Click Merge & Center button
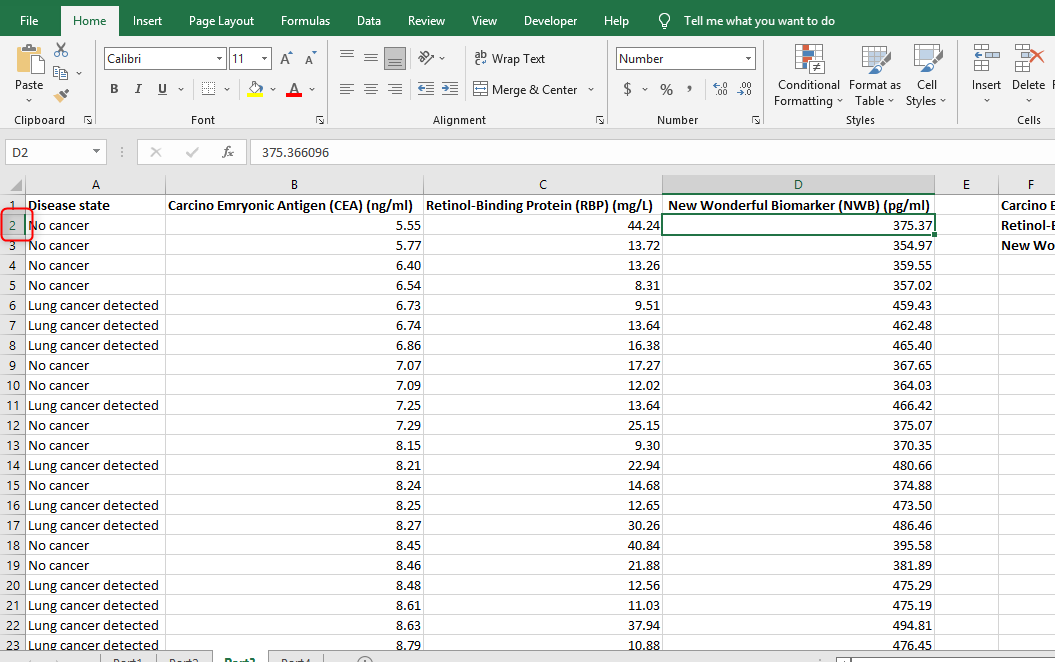Screen dimensions: 1055x662 [x=525, y=89]
